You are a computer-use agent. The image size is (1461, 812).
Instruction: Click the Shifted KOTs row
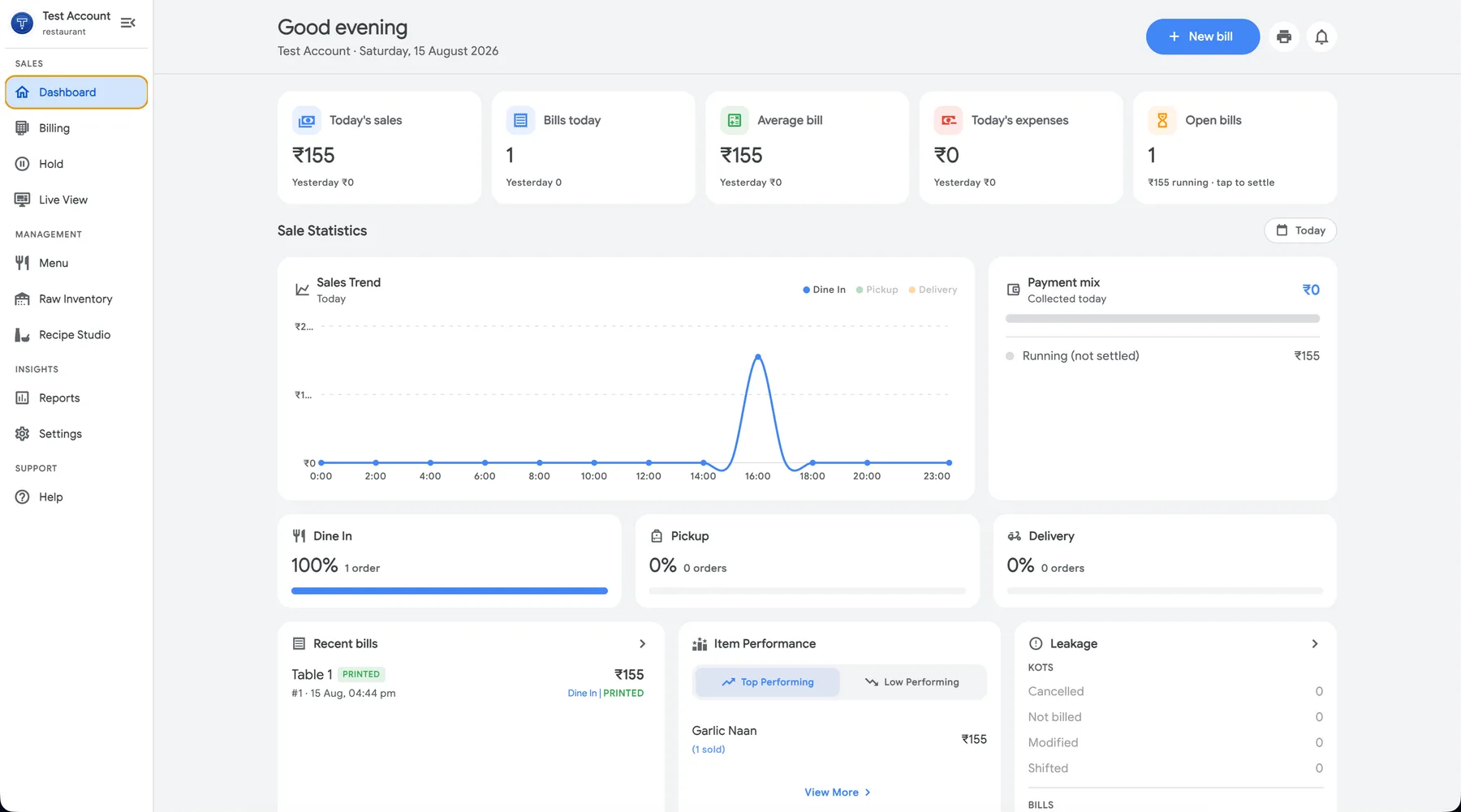pos(1175,768)
